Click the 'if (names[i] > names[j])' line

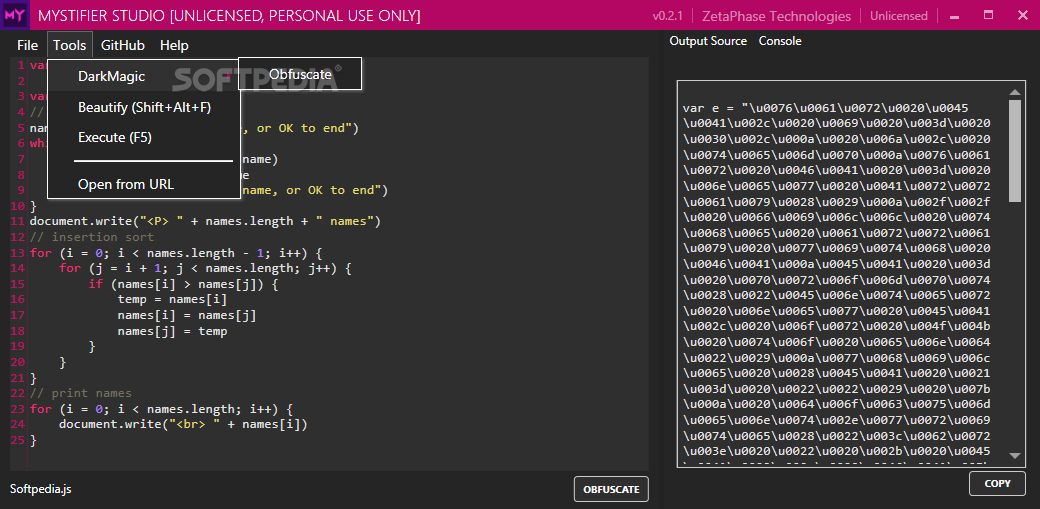(183, 284)
